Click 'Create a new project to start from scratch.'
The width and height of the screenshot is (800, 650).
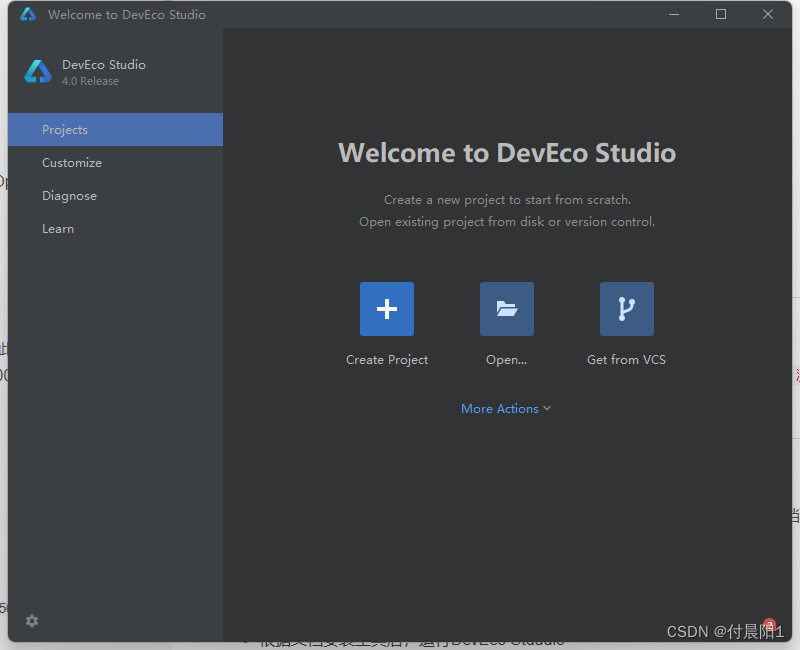point(508,199)
